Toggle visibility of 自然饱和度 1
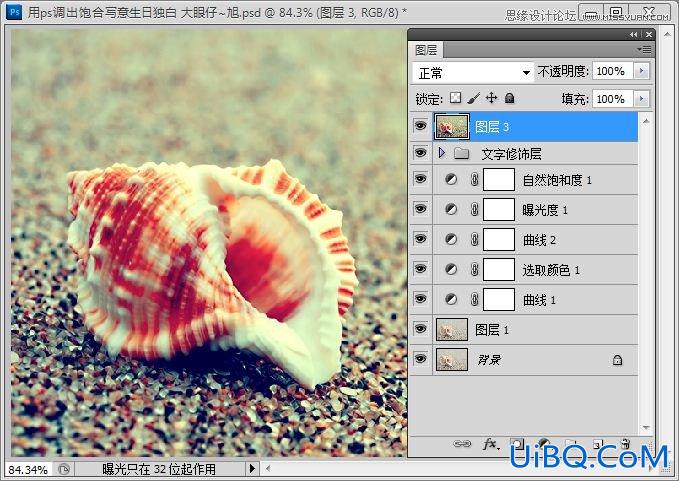Image resolution: width=679 pixels, height=481 pixels. pyautogui.click(x=420, y=178)
